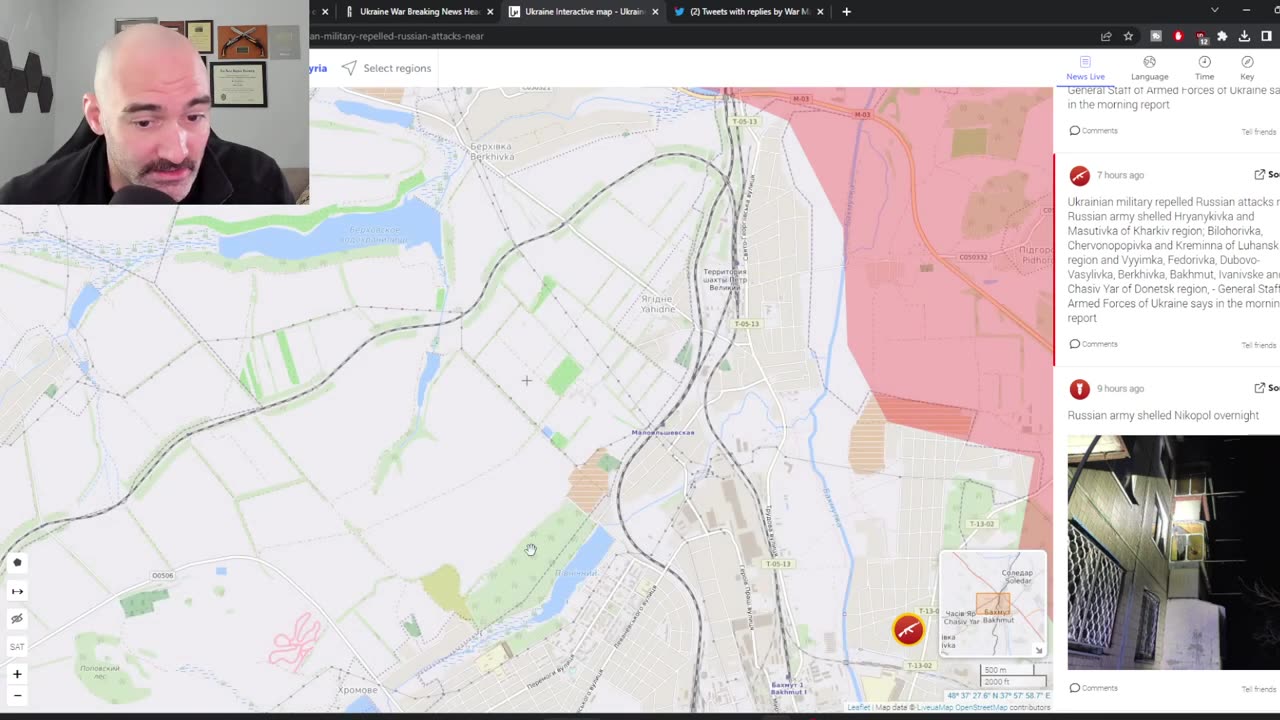
Task: Click Tell friends under the Nikopol photo
Action: (1258, 689)
